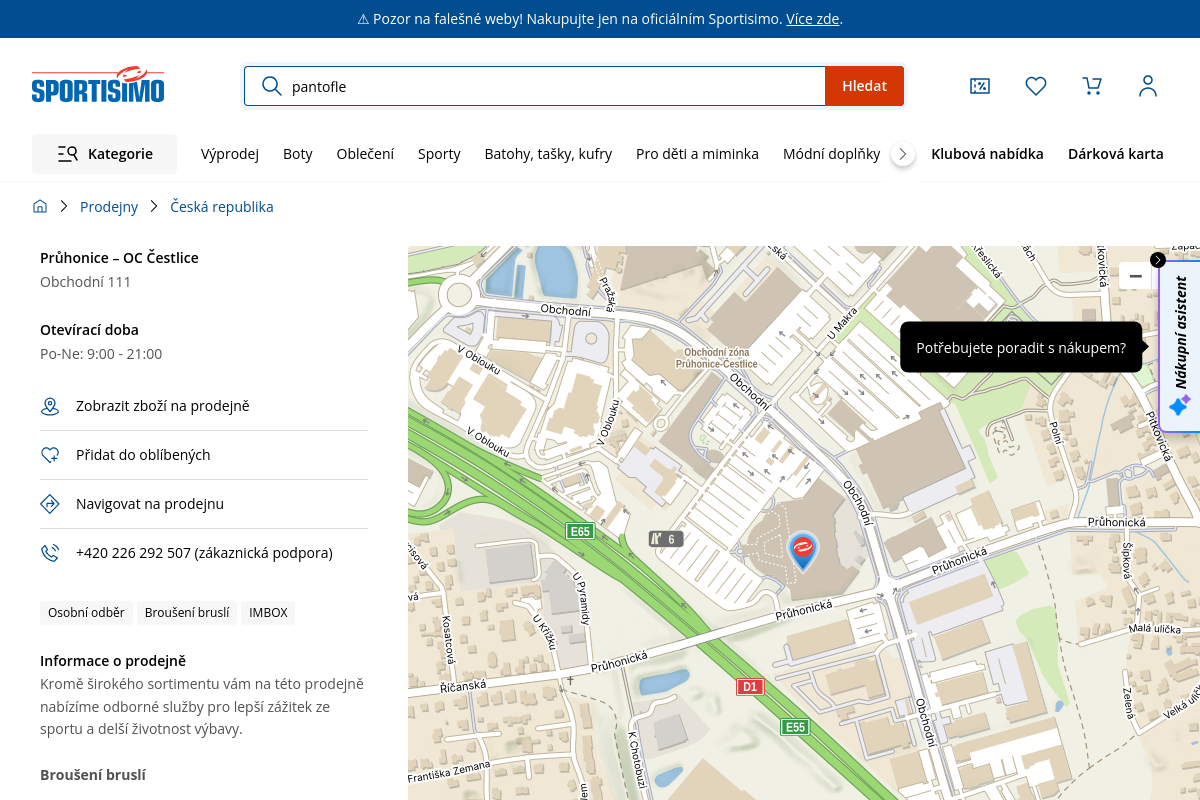
Task: Click the IMBOX tag
Action: (x=268, y=613)
